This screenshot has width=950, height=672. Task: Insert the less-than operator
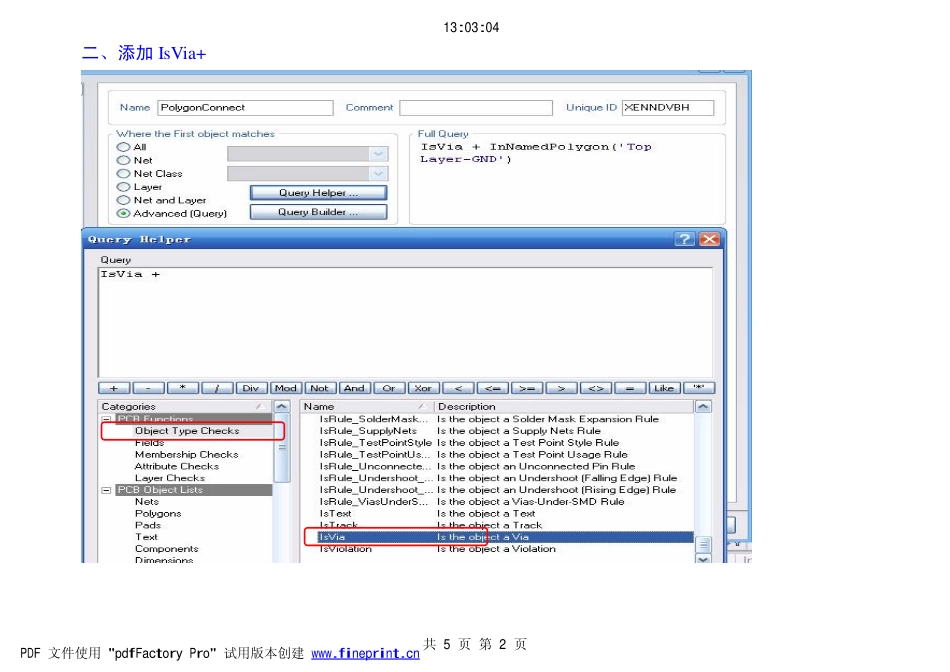(458, 388)
